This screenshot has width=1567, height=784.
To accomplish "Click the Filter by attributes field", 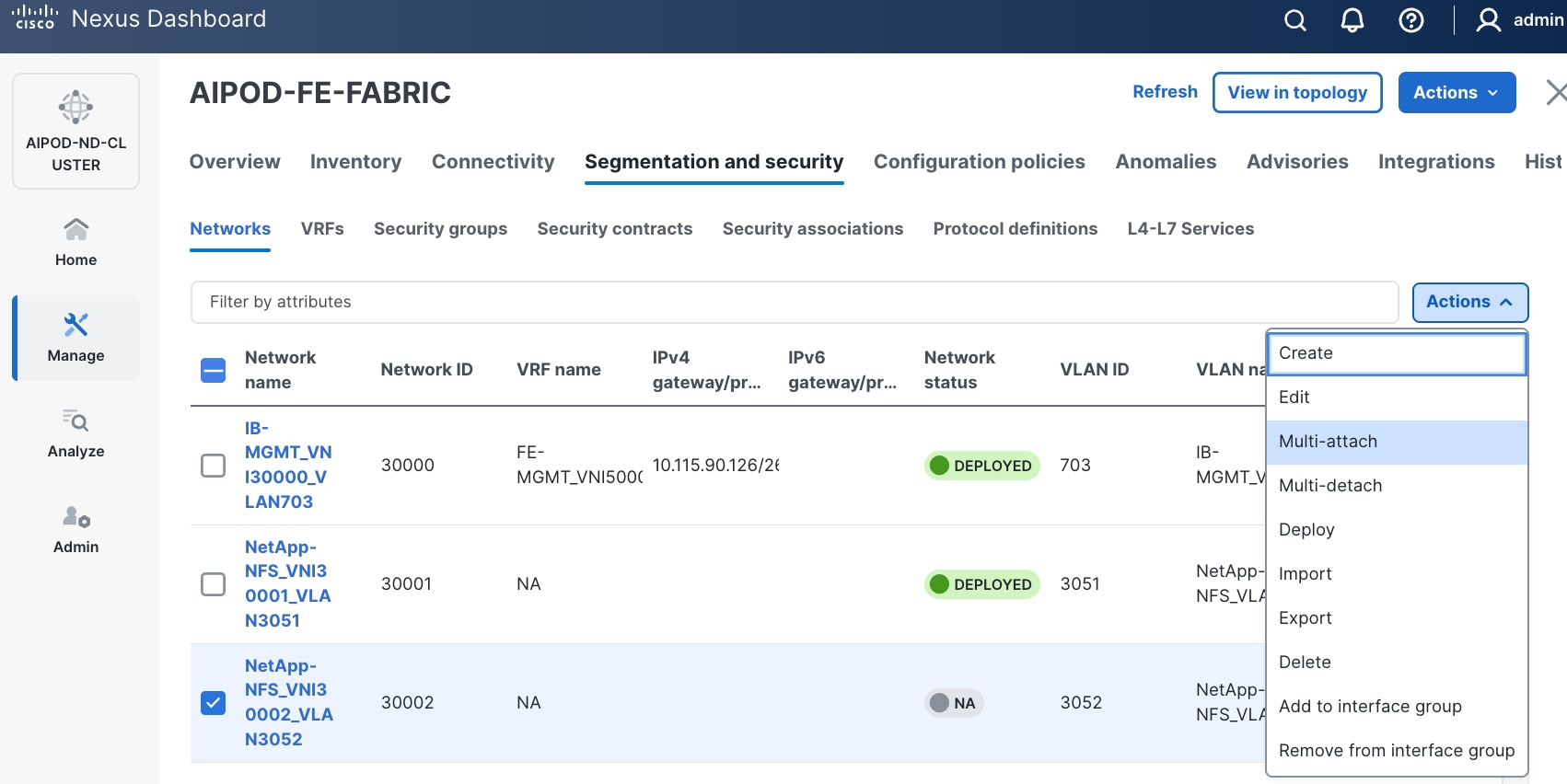I will [794, 302].
